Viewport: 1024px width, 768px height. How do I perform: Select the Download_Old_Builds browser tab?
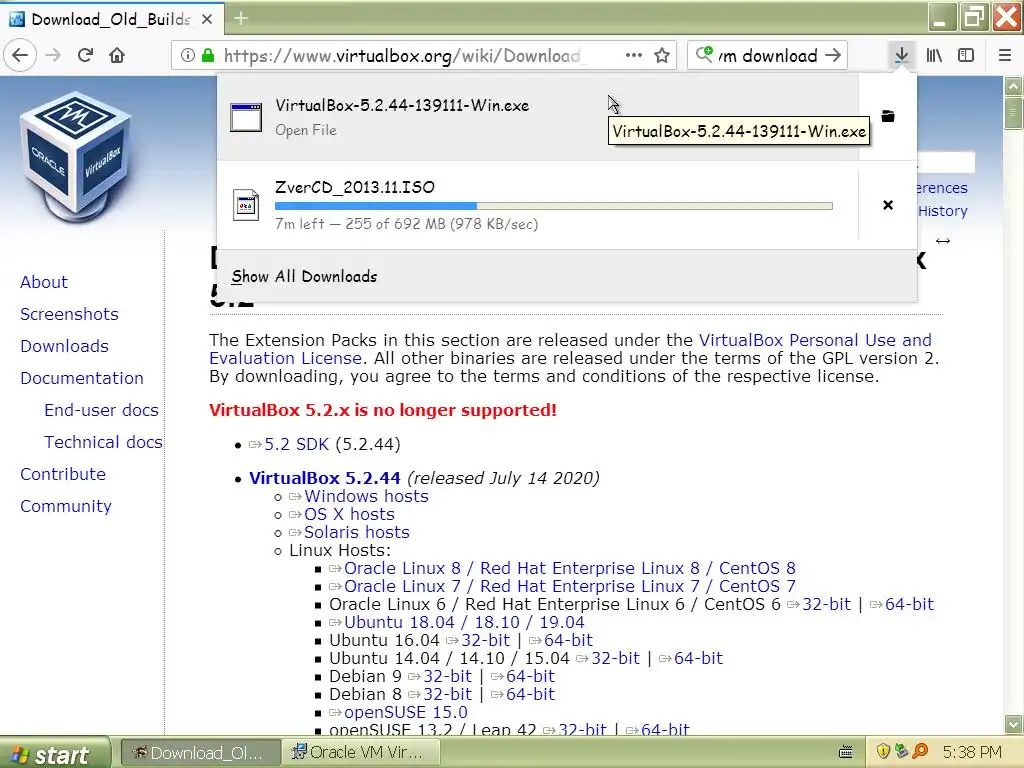(x=111, y=20)
